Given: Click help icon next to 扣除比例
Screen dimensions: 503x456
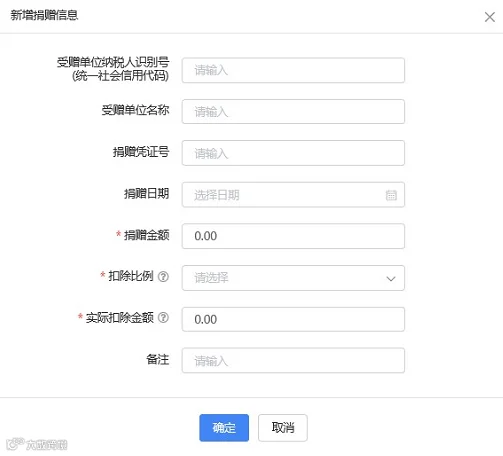Looking at the screenshot, I should [x=163, y=276].
